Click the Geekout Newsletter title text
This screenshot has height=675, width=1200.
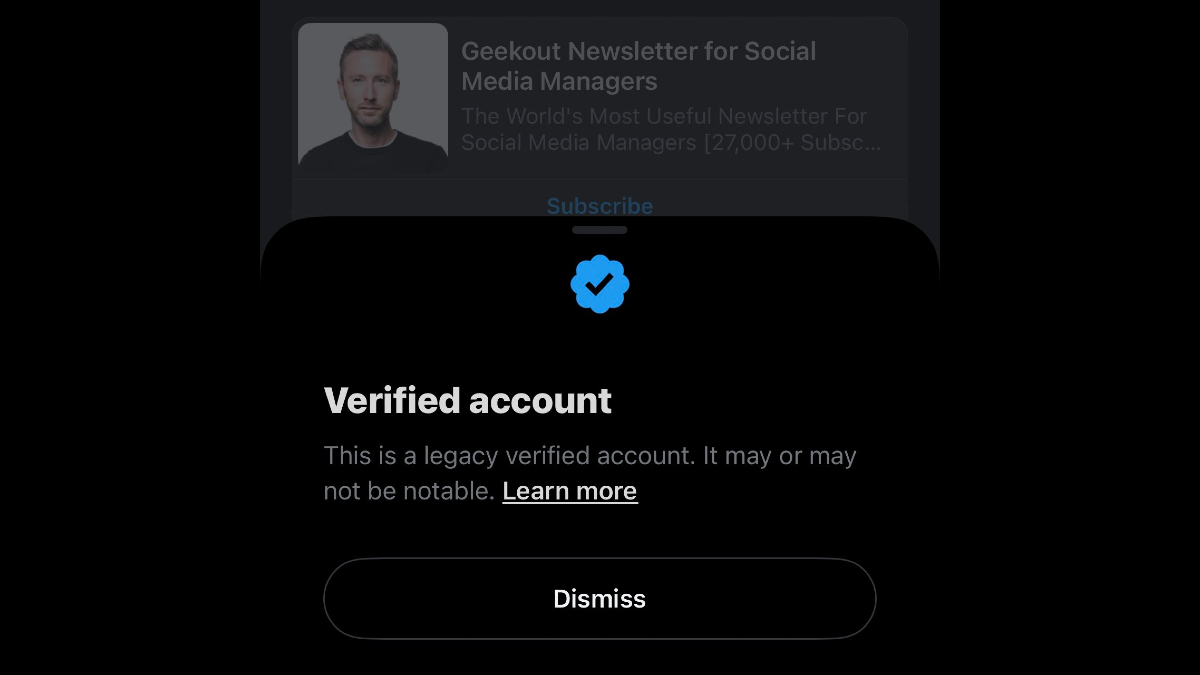638,66
